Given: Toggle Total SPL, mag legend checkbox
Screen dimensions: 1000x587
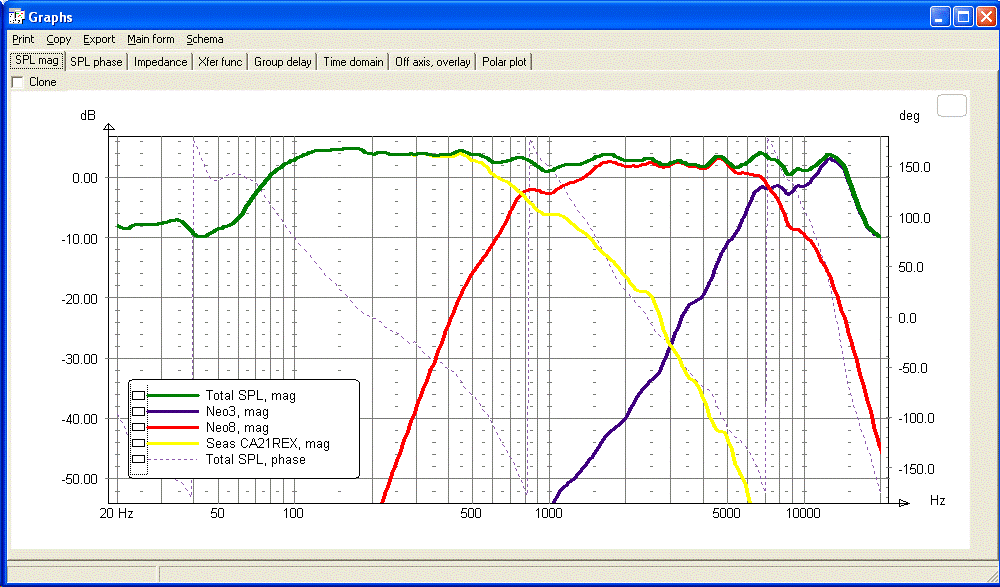Looking at the screenshot, I should 138,396.
